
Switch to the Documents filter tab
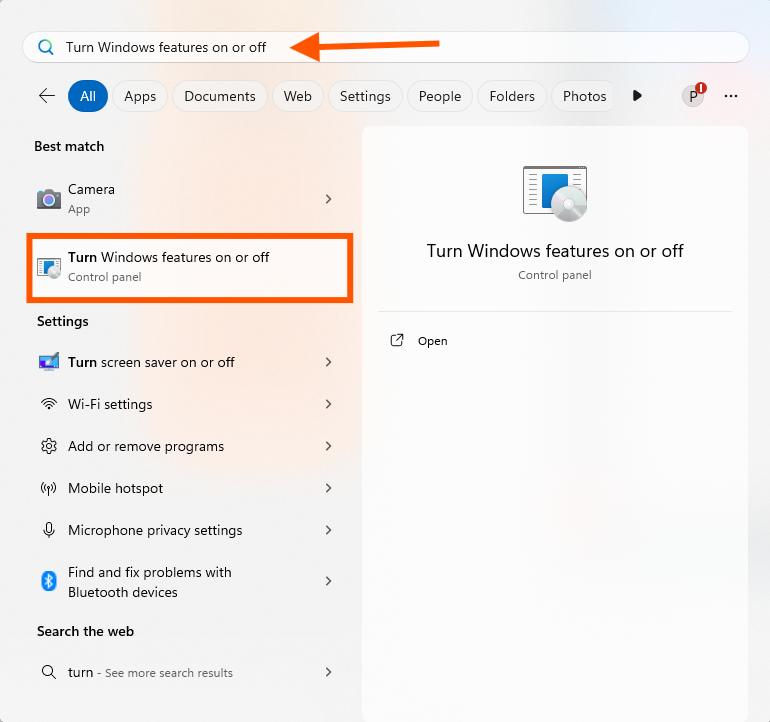click(220, 96)
